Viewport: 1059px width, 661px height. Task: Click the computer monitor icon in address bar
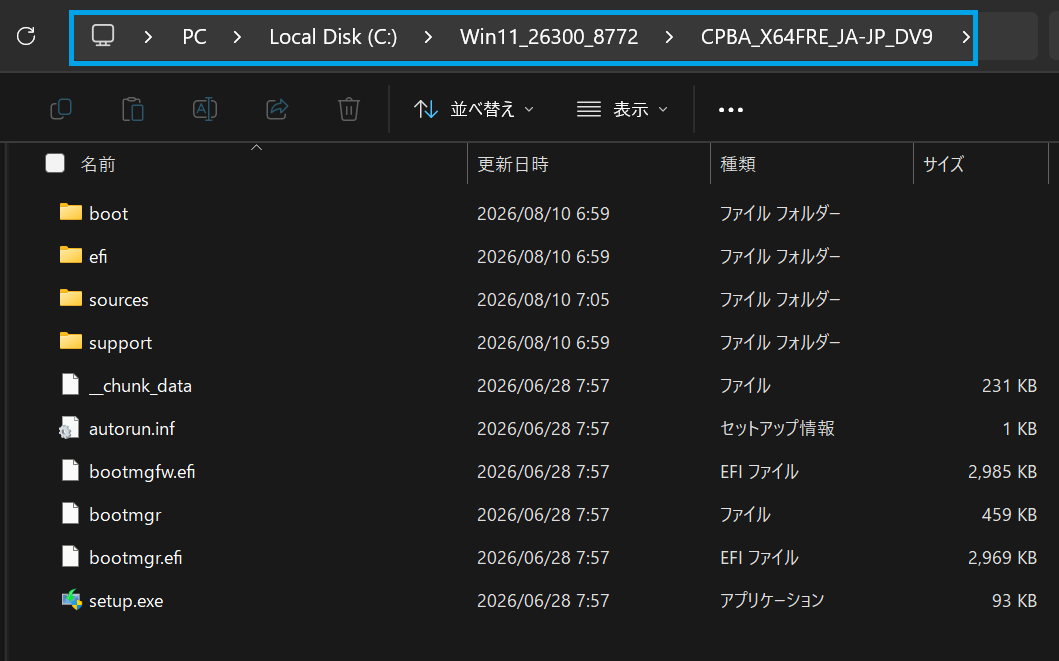[x=103, y=36]
